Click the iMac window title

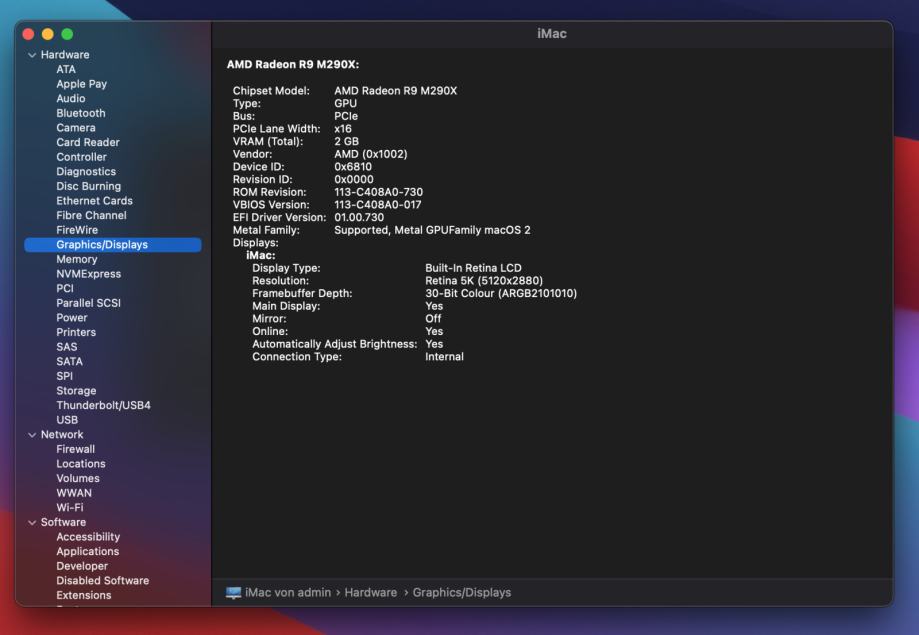(552, 34)
